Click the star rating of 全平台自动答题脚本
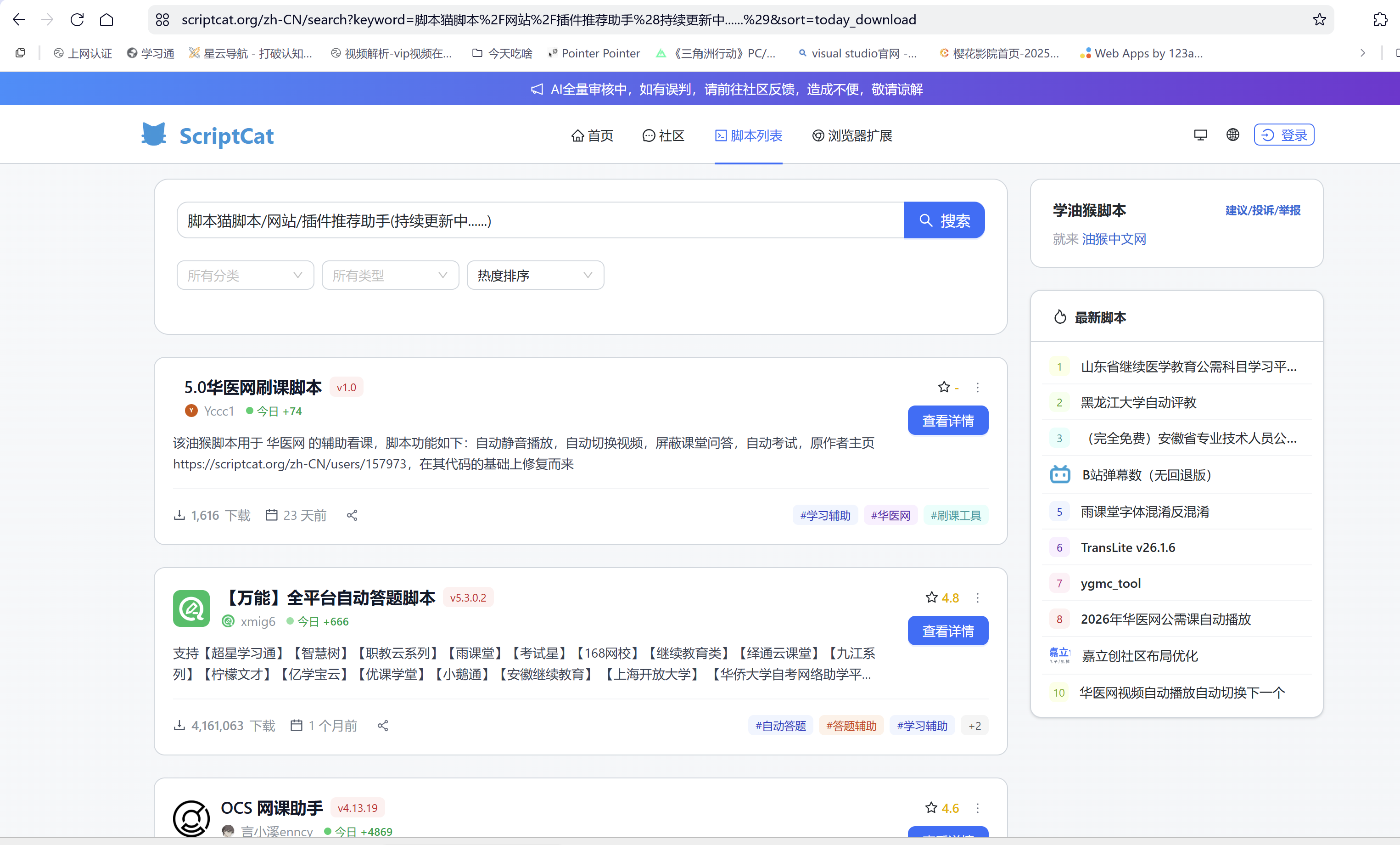This screenshot has height=845, width=1400. [x=943, y=597]
